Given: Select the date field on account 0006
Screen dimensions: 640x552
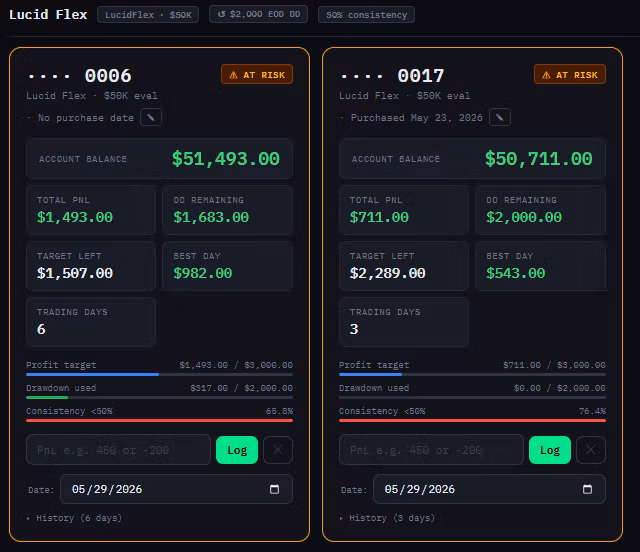Looking at the screenshot, I should point(176,489).
